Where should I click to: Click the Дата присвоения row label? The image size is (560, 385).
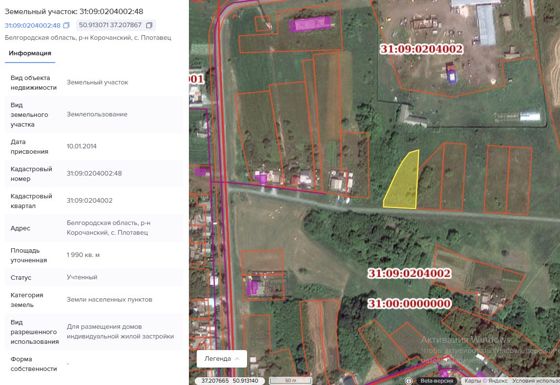[x=29, y=146]
